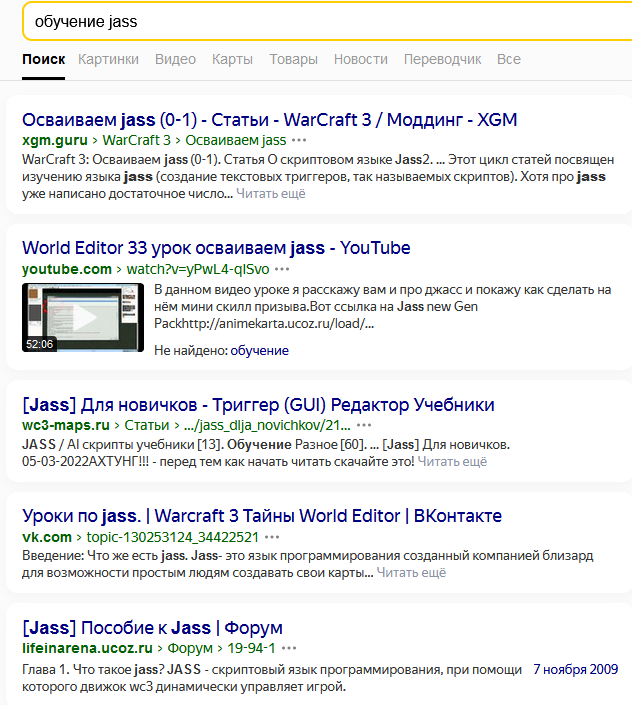Click the vk.com domain link

(47, 537)
